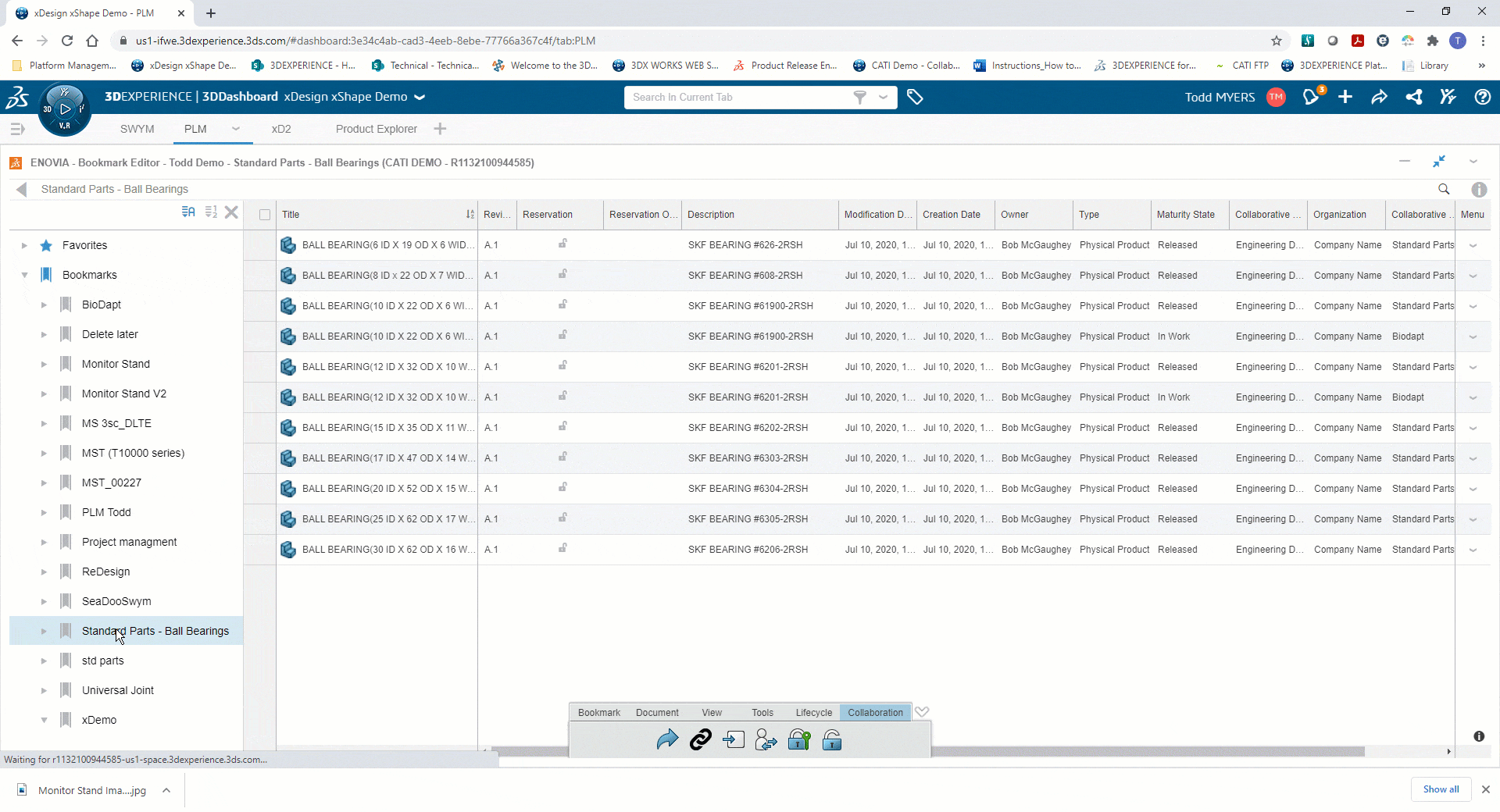Select the PLM Todd bookmark

click(x=106, y=512)
